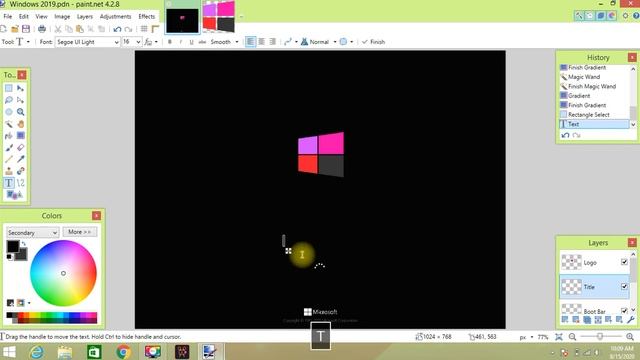This screenshot has height=360, width=640.
Task: Open the Edit menu
Action: (24, 16)
